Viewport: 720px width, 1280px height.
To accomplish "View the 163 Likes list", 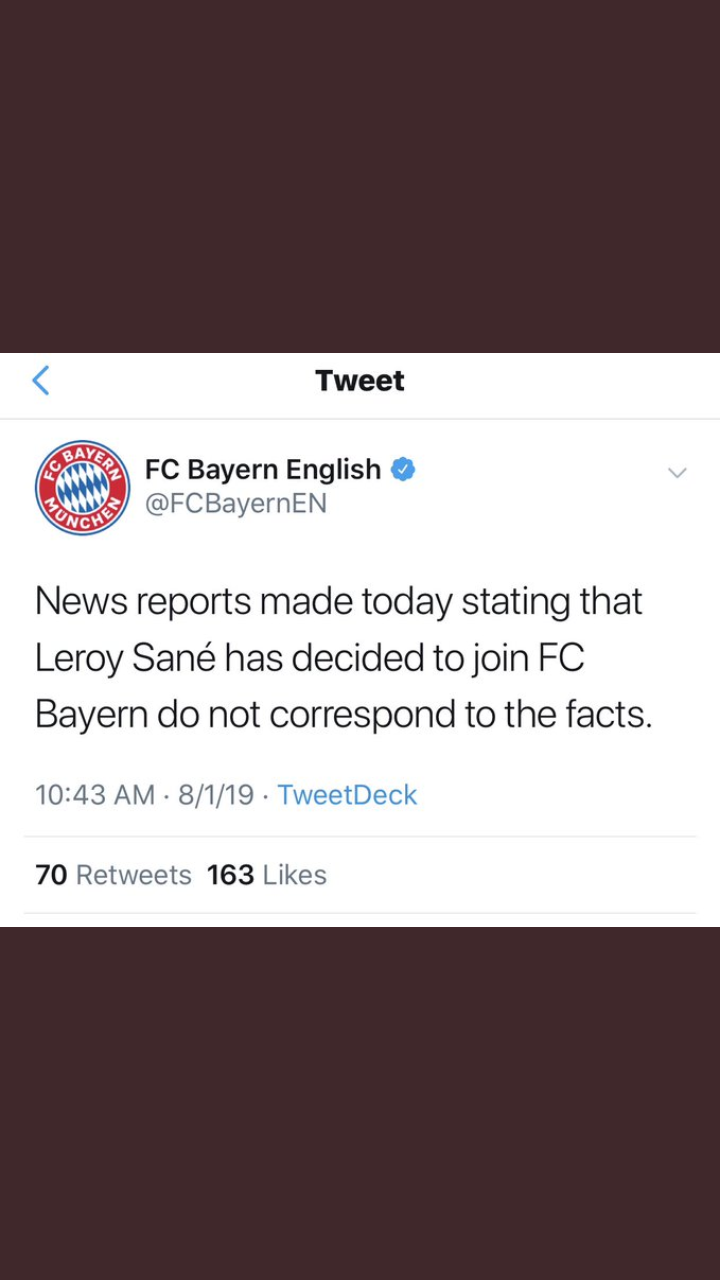I will pos(267,875).
